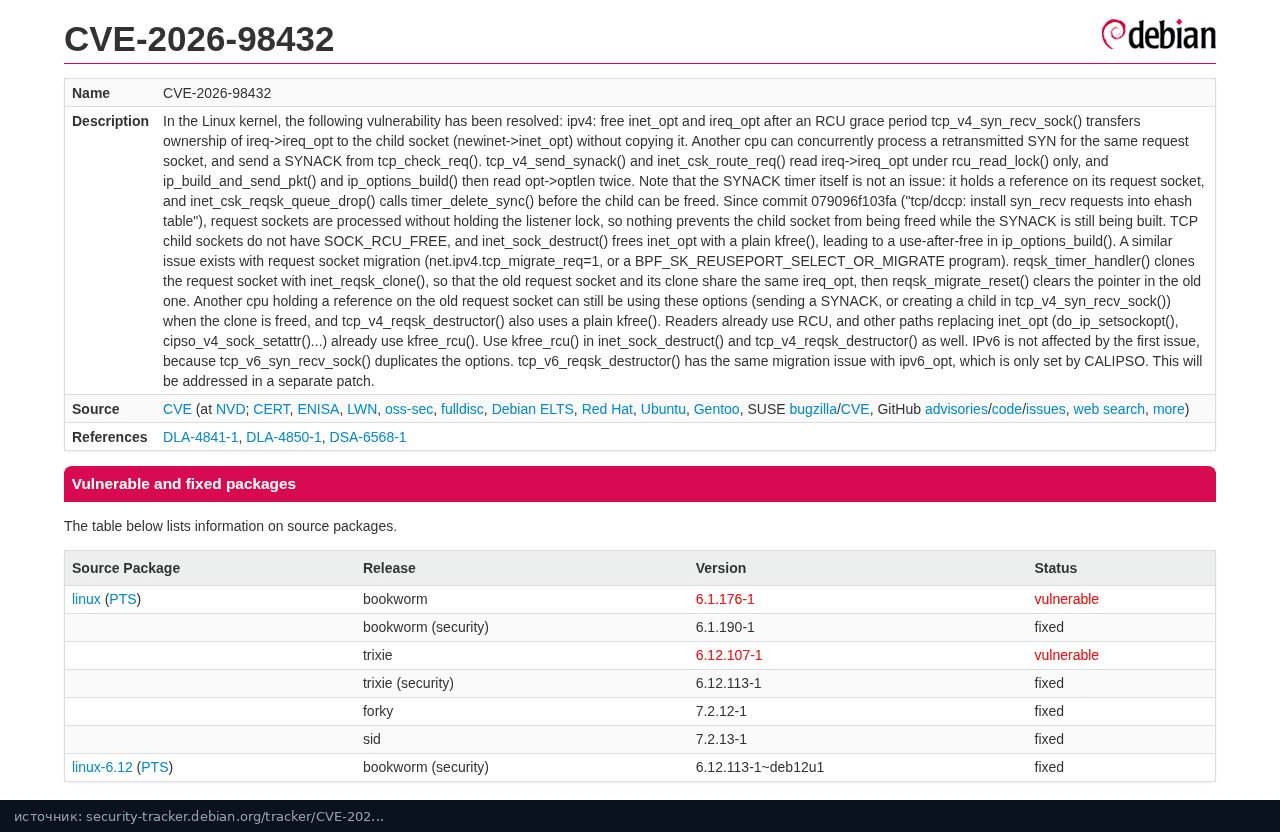Open the linux-6.12 source package link
The width and height of the screenshot is (1280, 832).
(102, 767)
